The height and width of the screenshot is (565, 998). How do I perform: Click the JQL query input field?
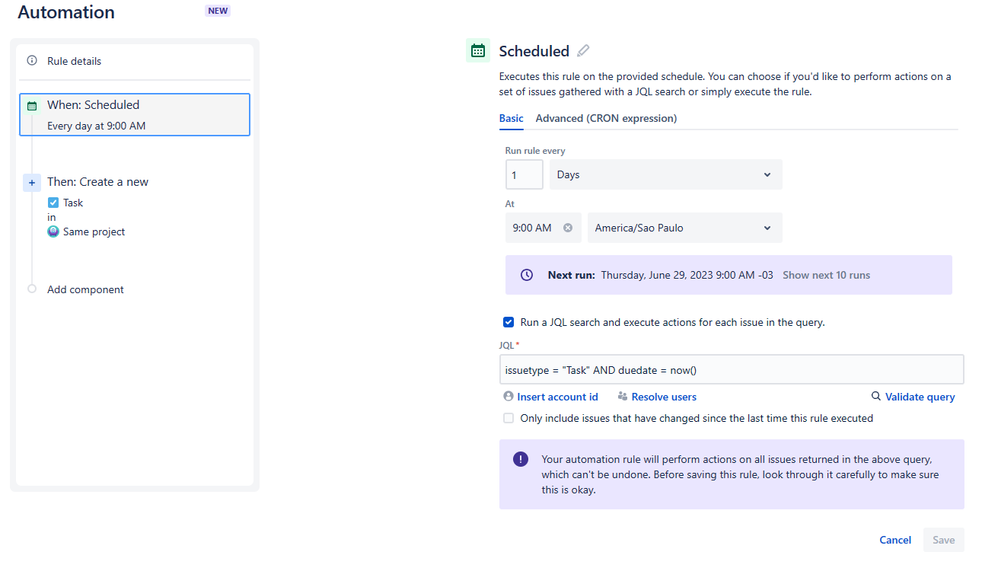tap(731, 370)
